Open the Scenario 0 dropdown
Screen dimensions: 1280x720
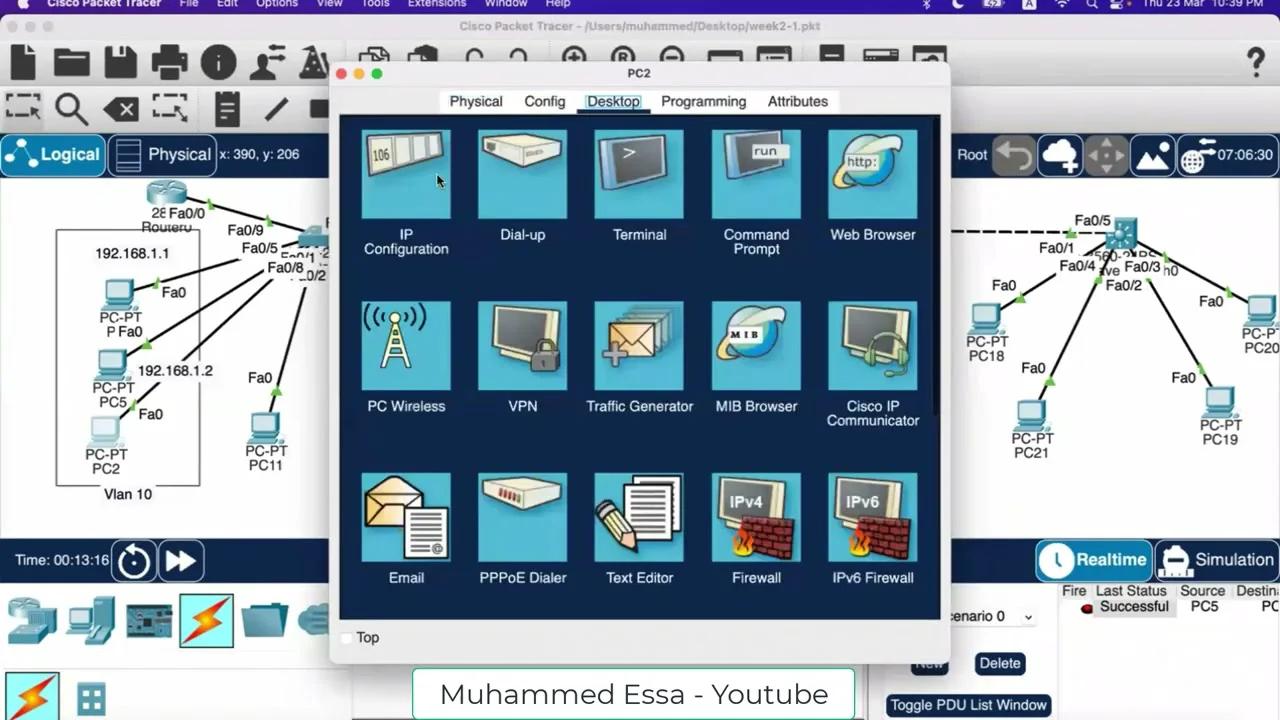(988, 616)
